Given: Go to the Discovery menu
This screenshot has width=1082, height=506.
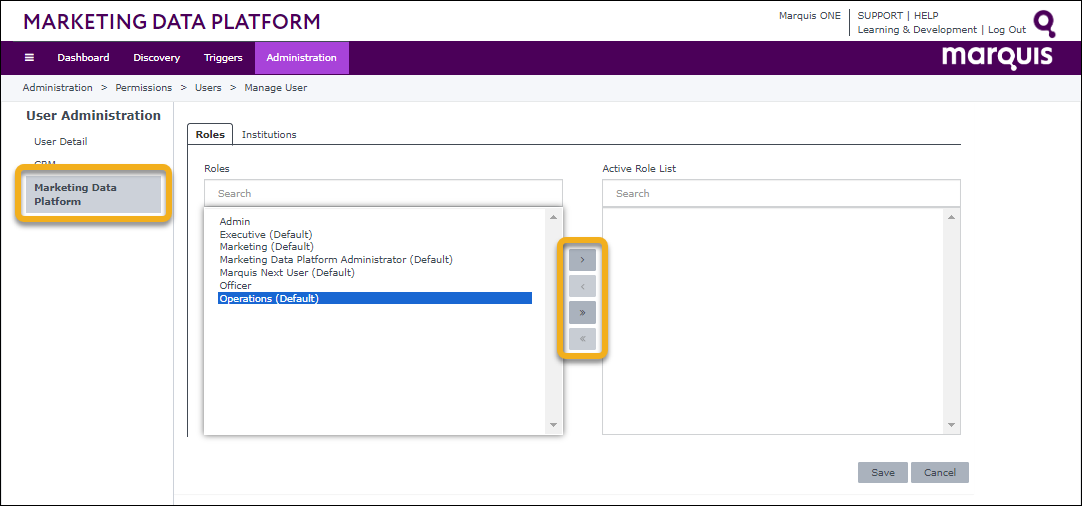Looking at the screenshot, I should point(156,58).
